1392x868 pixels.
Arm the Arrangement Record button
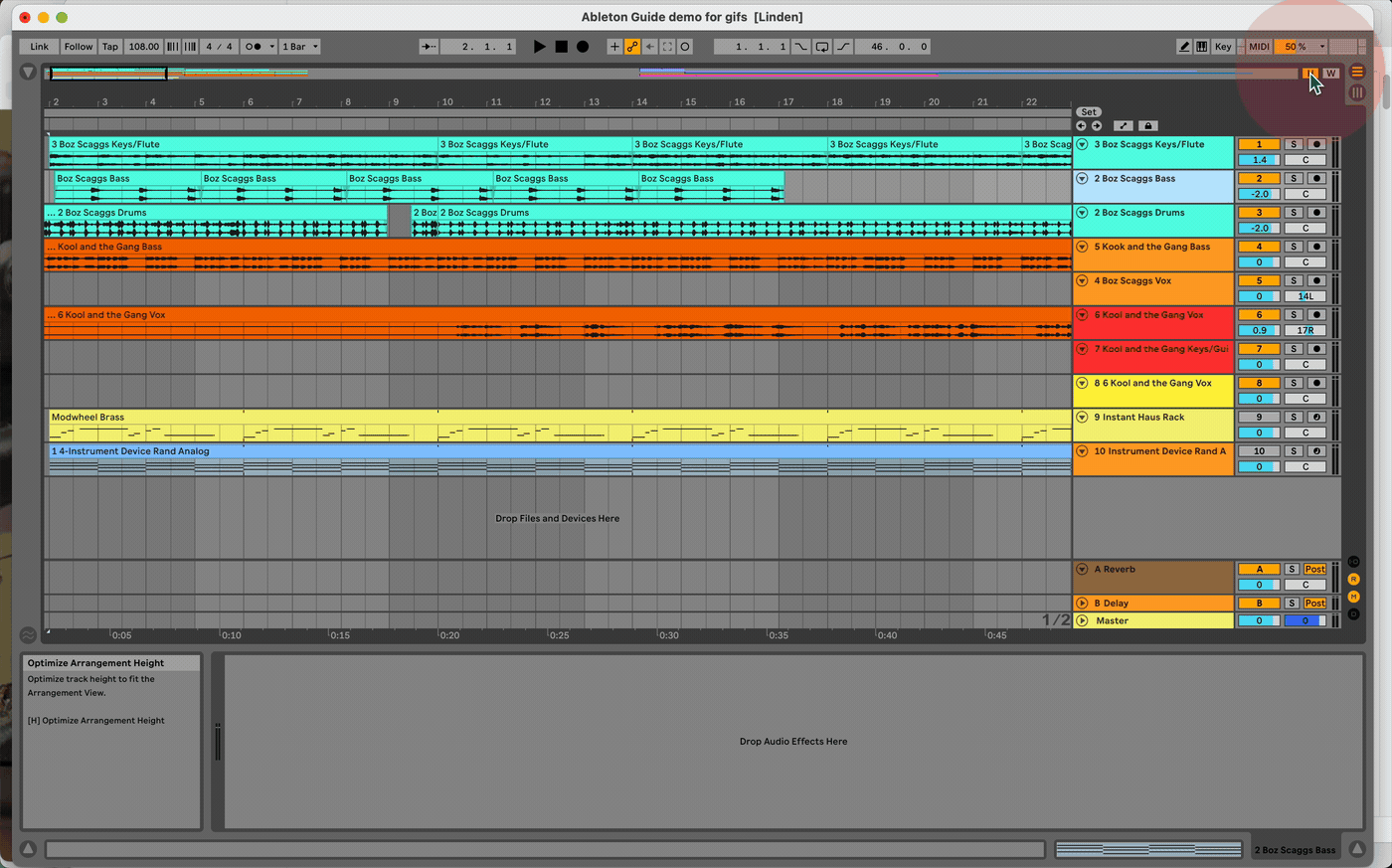pos(583,47)
